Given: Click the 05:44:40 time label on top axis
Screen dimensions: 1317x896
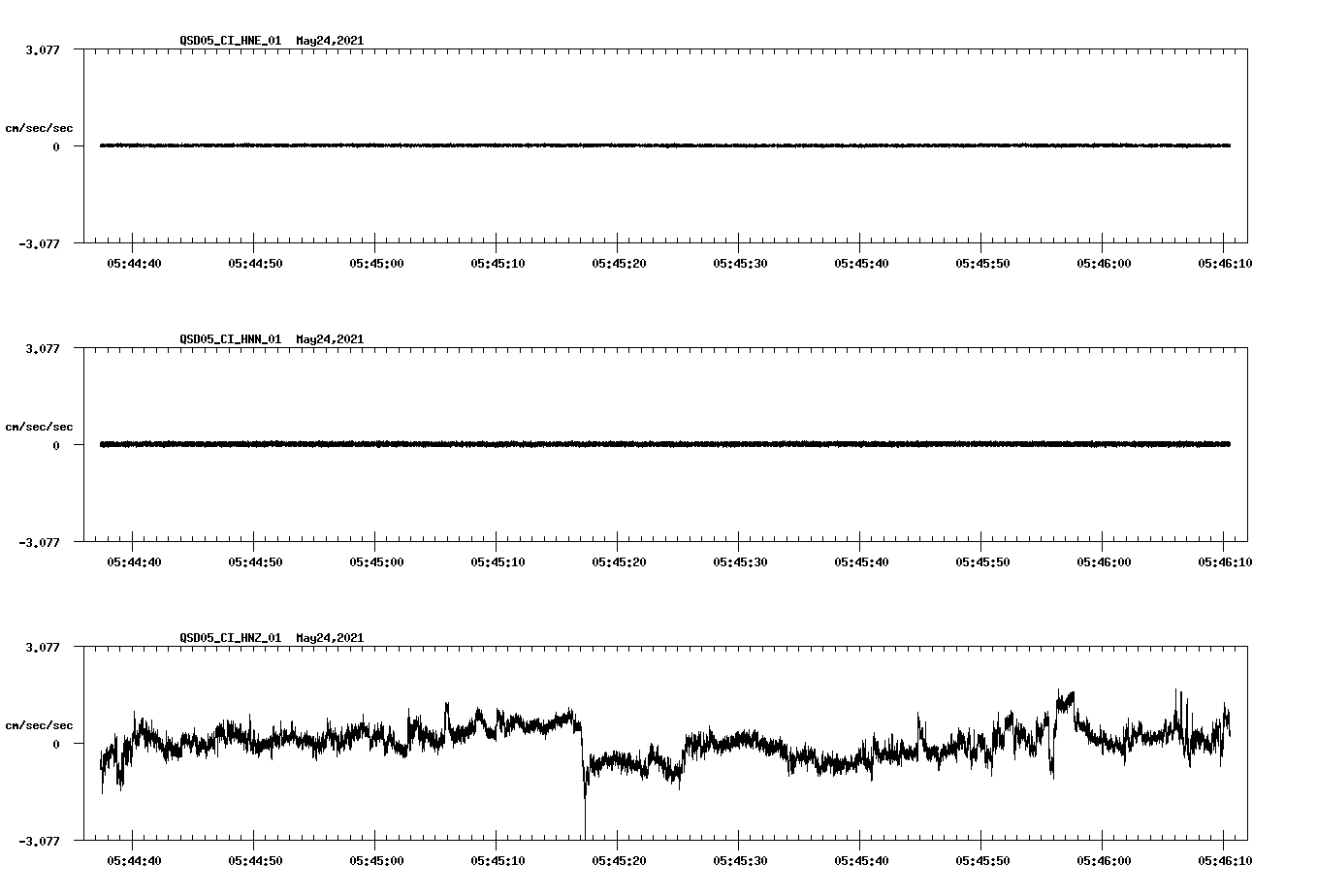Looking at the screenshot, I should click(133, 263).
